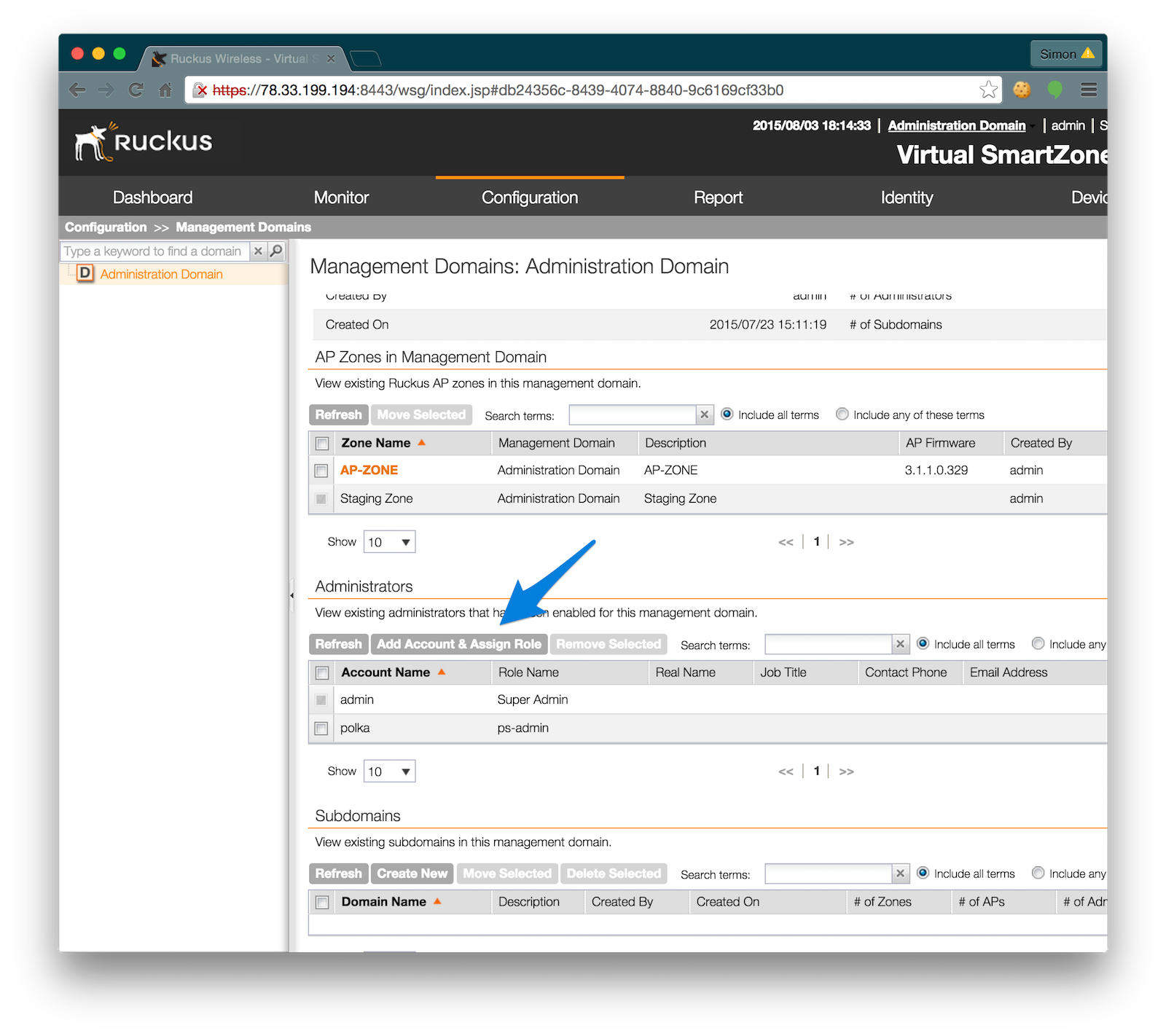
Task: Open the Monitor menu
Action: pyautogui.click(x=341, y=197)
